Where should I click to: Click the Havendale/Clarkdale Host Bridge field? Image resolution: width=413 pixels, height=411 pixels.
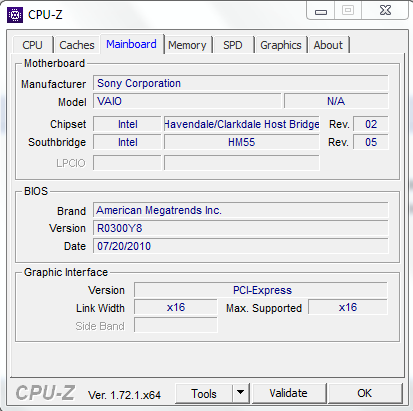[x=242, y=124]
